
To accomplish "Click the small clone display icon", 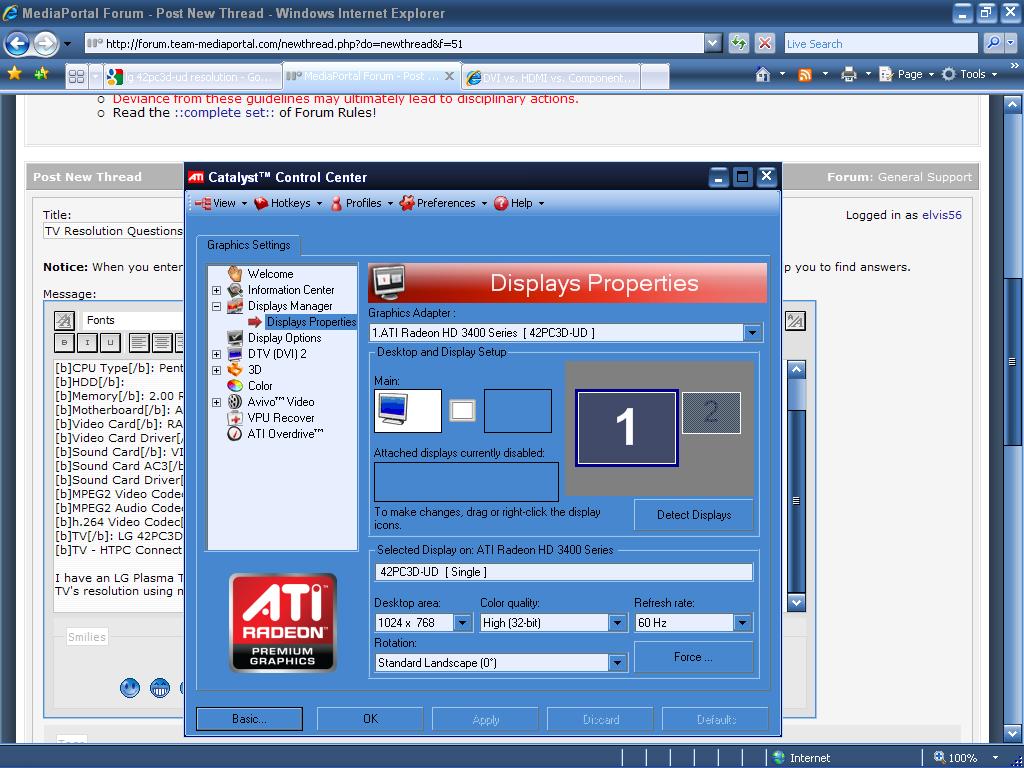I will pyautogui.click(x=462, y=411).
